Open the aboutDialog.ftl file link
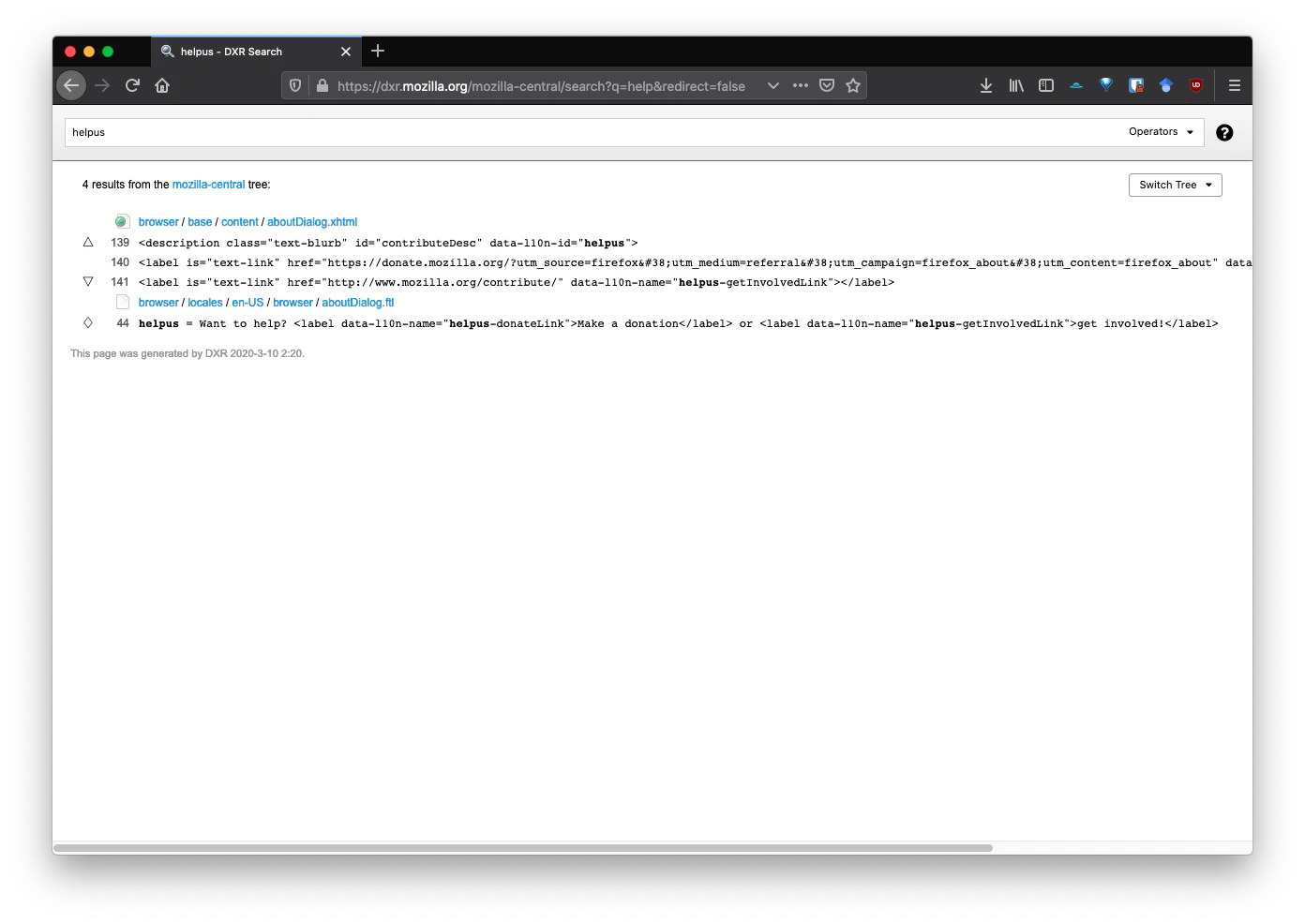This screenshot has height=924, width=1305. click(358, 303)
